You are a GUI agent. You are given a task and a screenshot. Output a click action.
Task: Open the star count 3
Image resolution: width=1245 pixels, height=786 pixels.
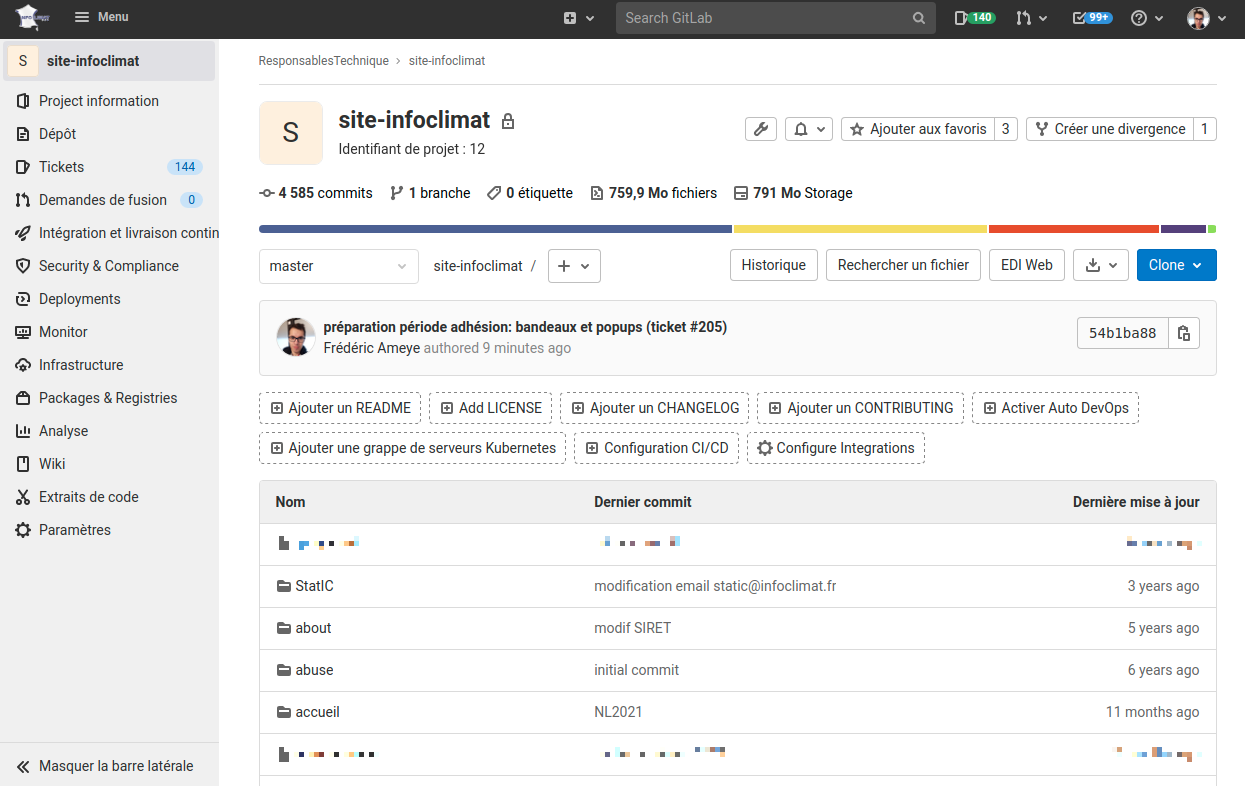pyautogui.click(x=1006, y=129)
